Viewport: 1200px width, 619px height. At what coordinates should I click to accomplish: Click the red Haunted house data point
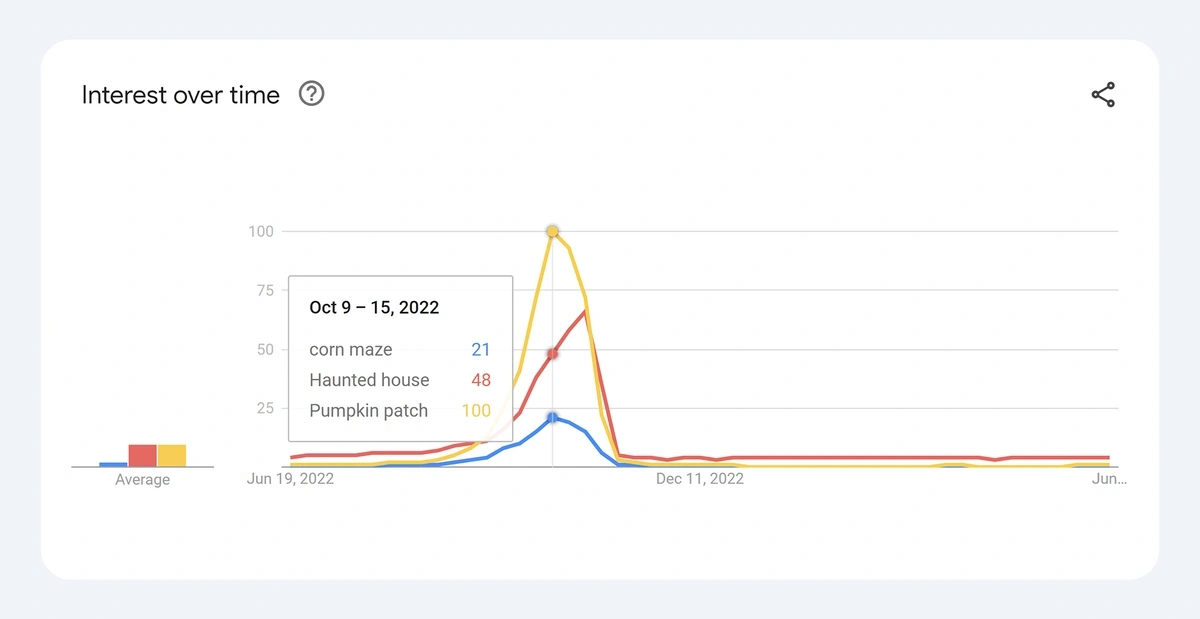[552, 354]
